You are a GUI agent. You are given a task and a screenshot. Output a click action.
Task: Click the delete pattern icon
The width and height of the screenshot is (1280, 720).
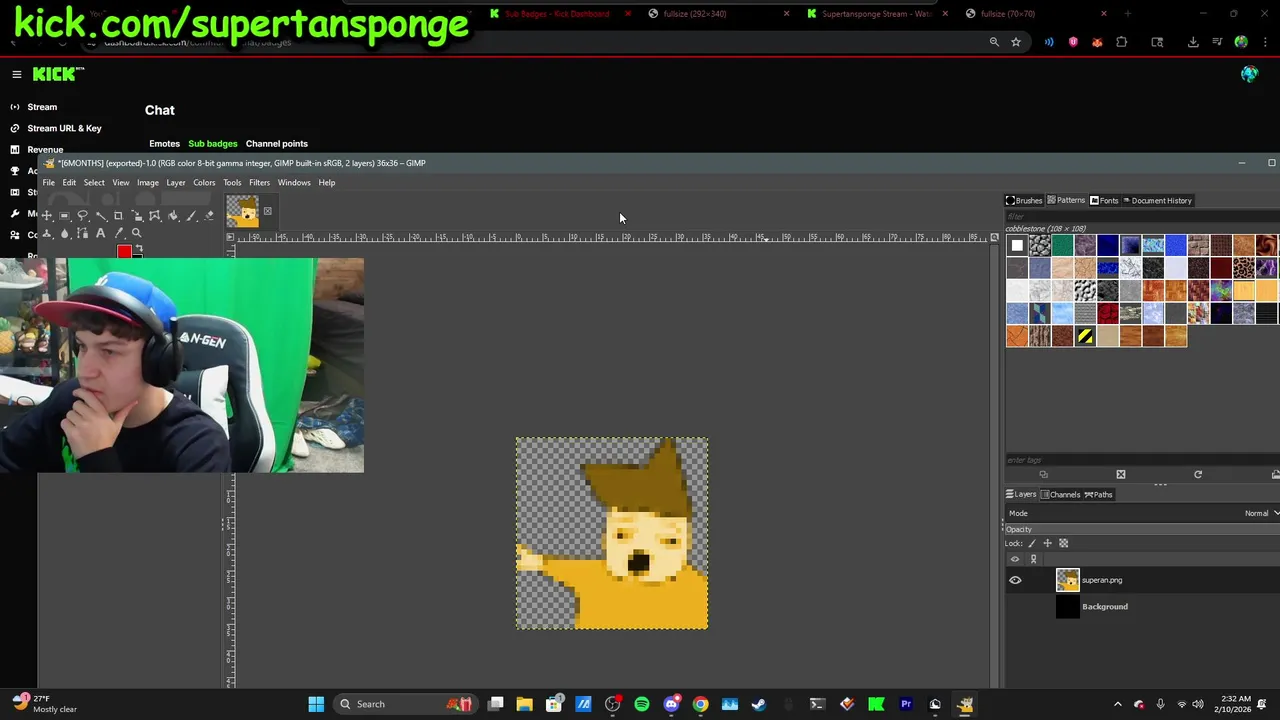pyautogui.click(x=1121, y=474)
